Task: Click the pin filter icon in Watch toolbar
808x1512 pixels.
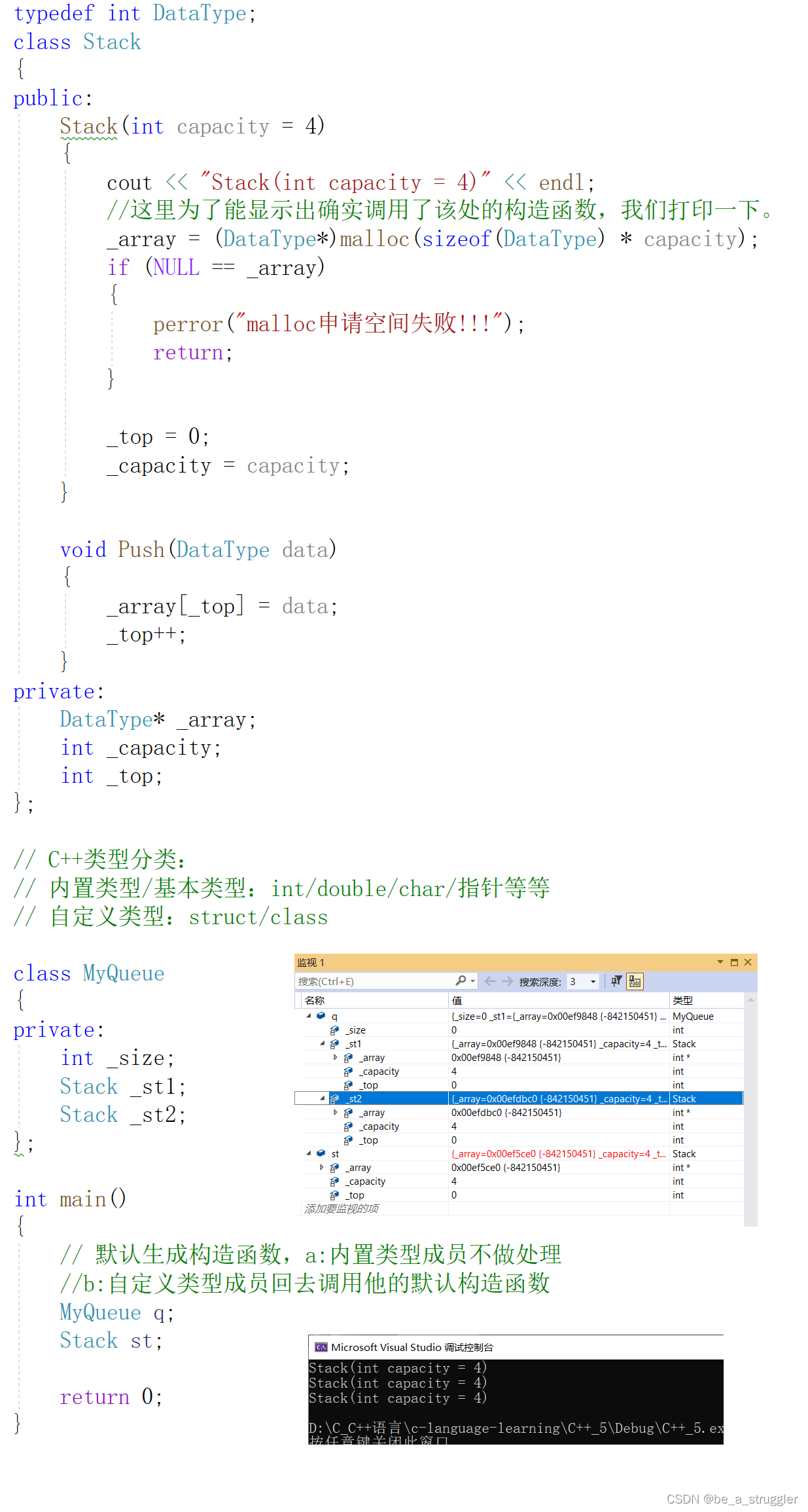Action: click(616, 981)
